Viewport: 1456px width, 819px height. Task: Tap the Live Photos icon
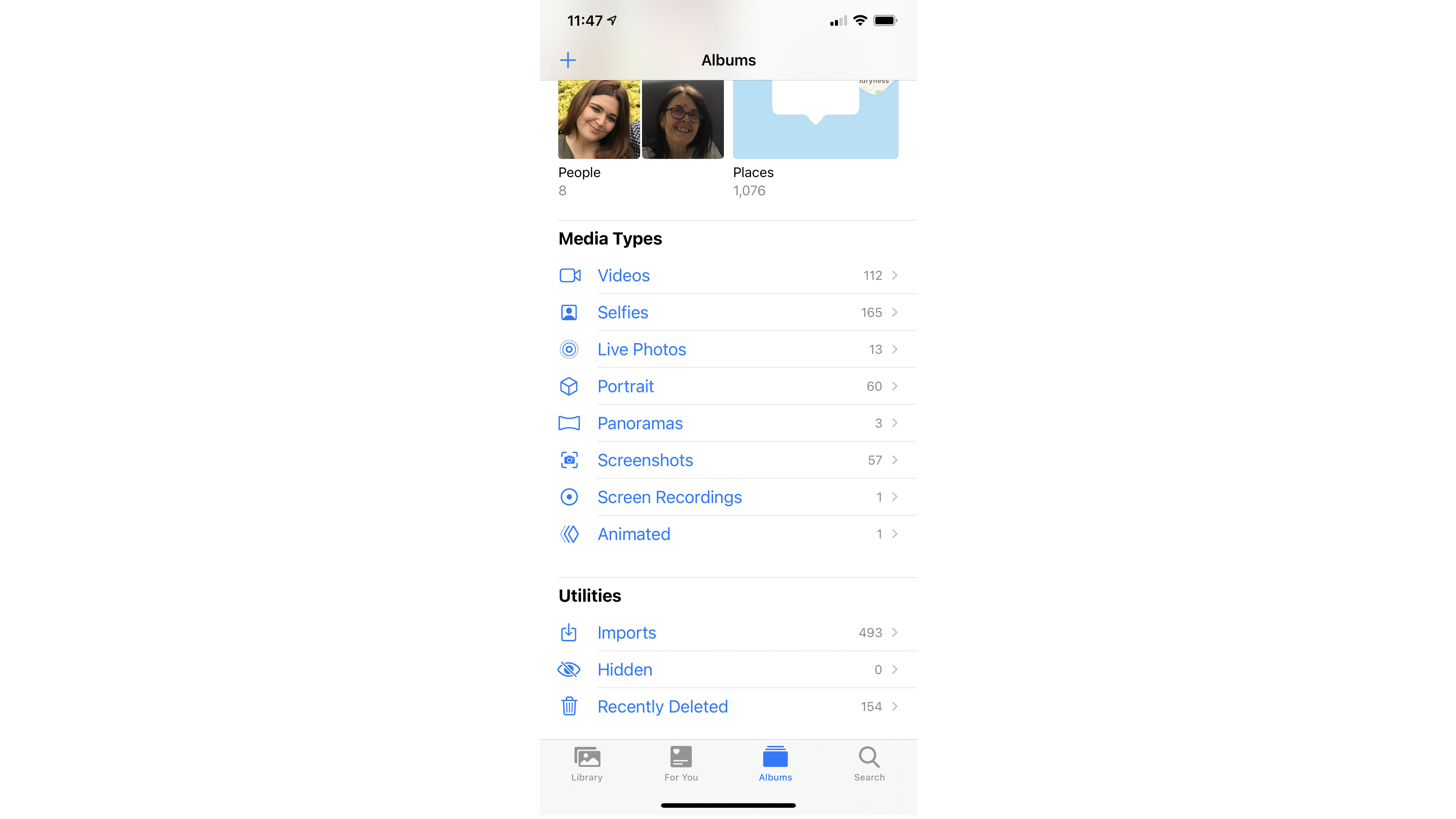[x=569, y=349]
